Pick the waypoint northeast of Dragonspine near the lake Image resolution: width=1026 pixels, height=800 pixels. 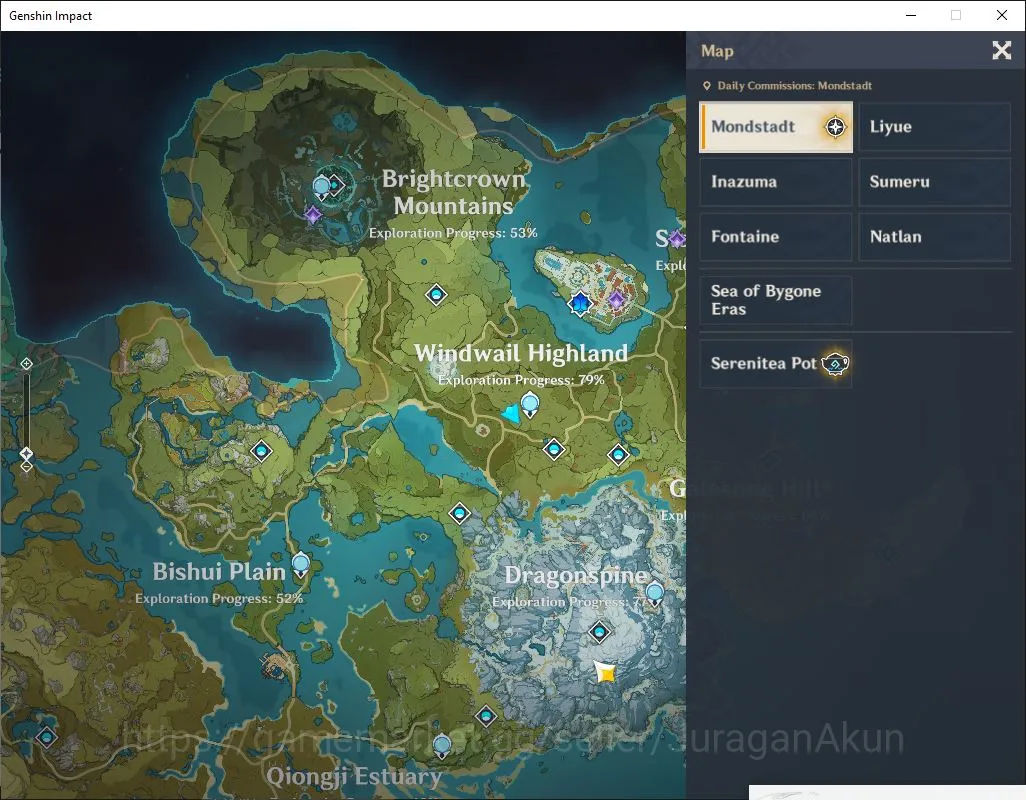618,455
